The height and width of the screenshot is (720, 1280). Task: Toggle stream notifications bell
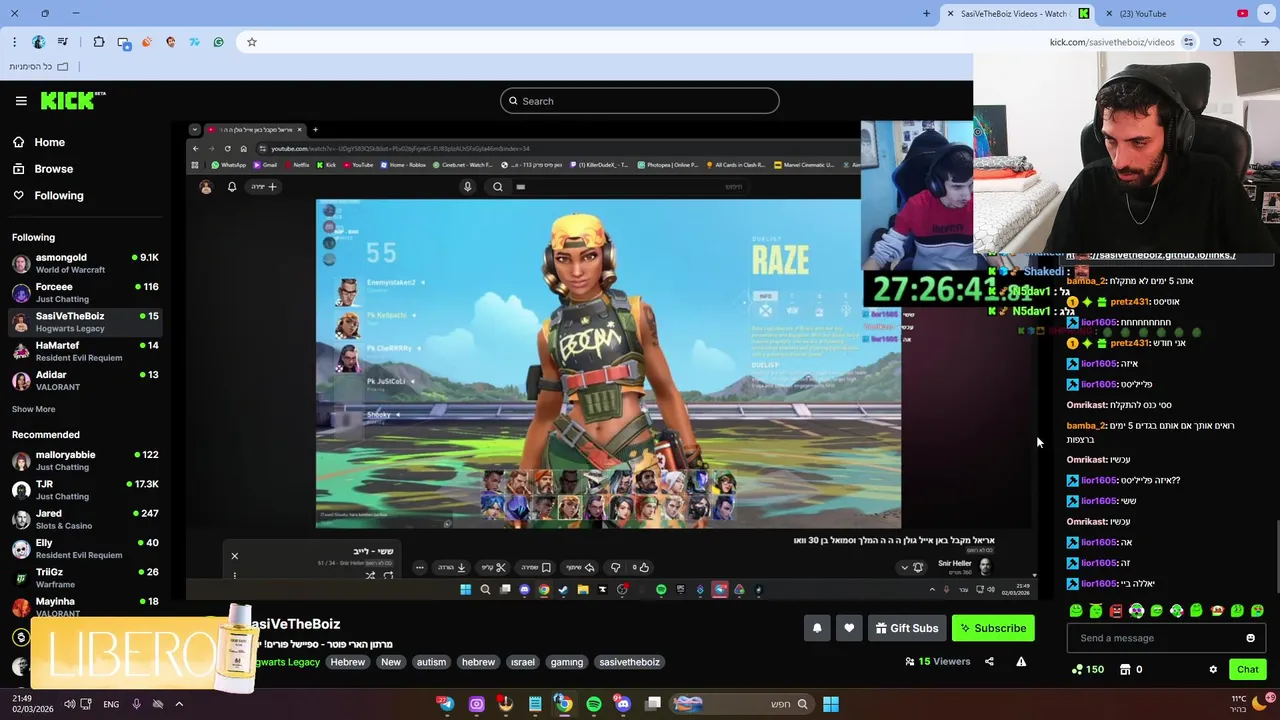[817, 628]
